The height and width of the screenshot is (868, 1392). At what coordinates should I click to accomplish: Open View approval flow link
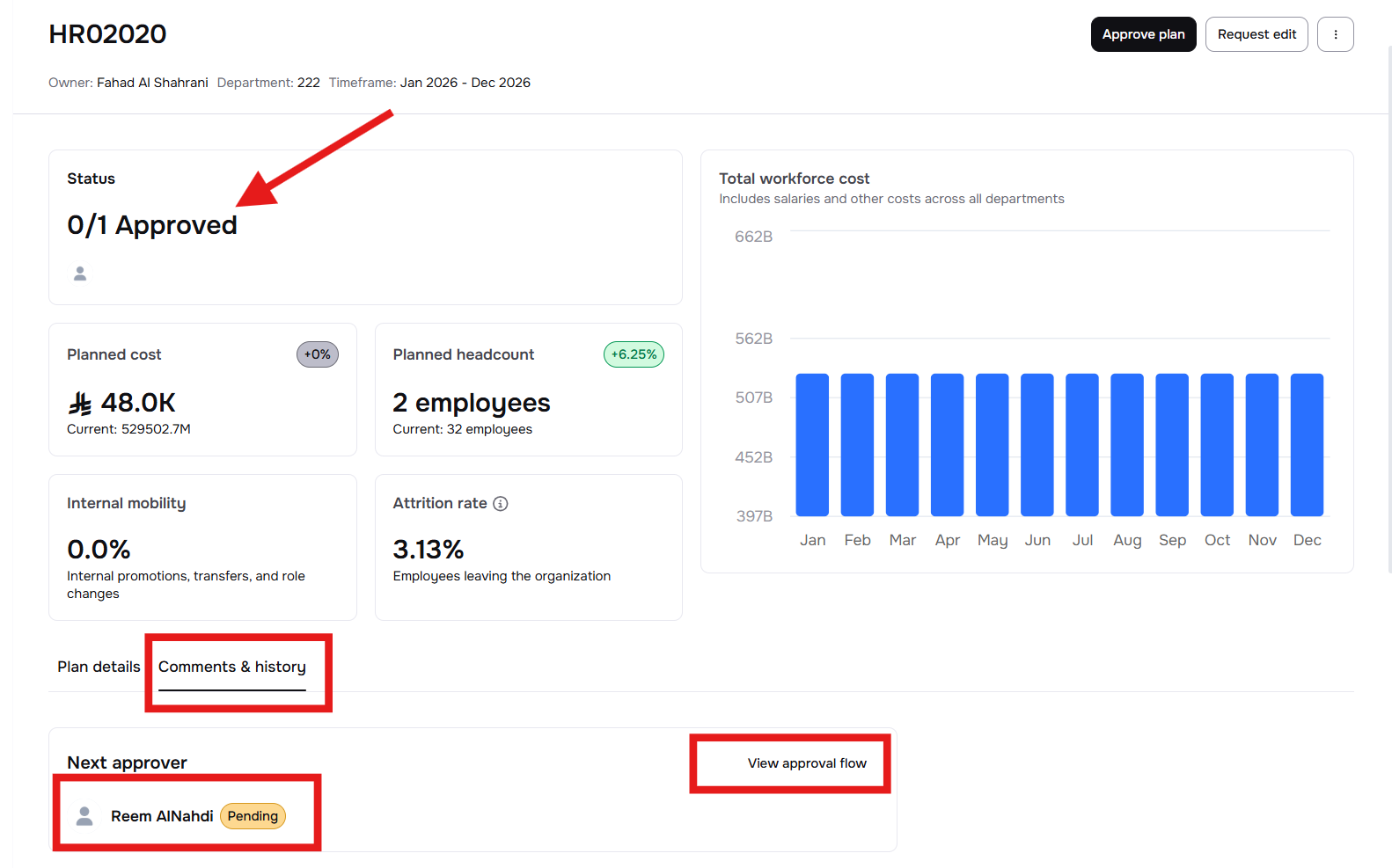point(807,763)
